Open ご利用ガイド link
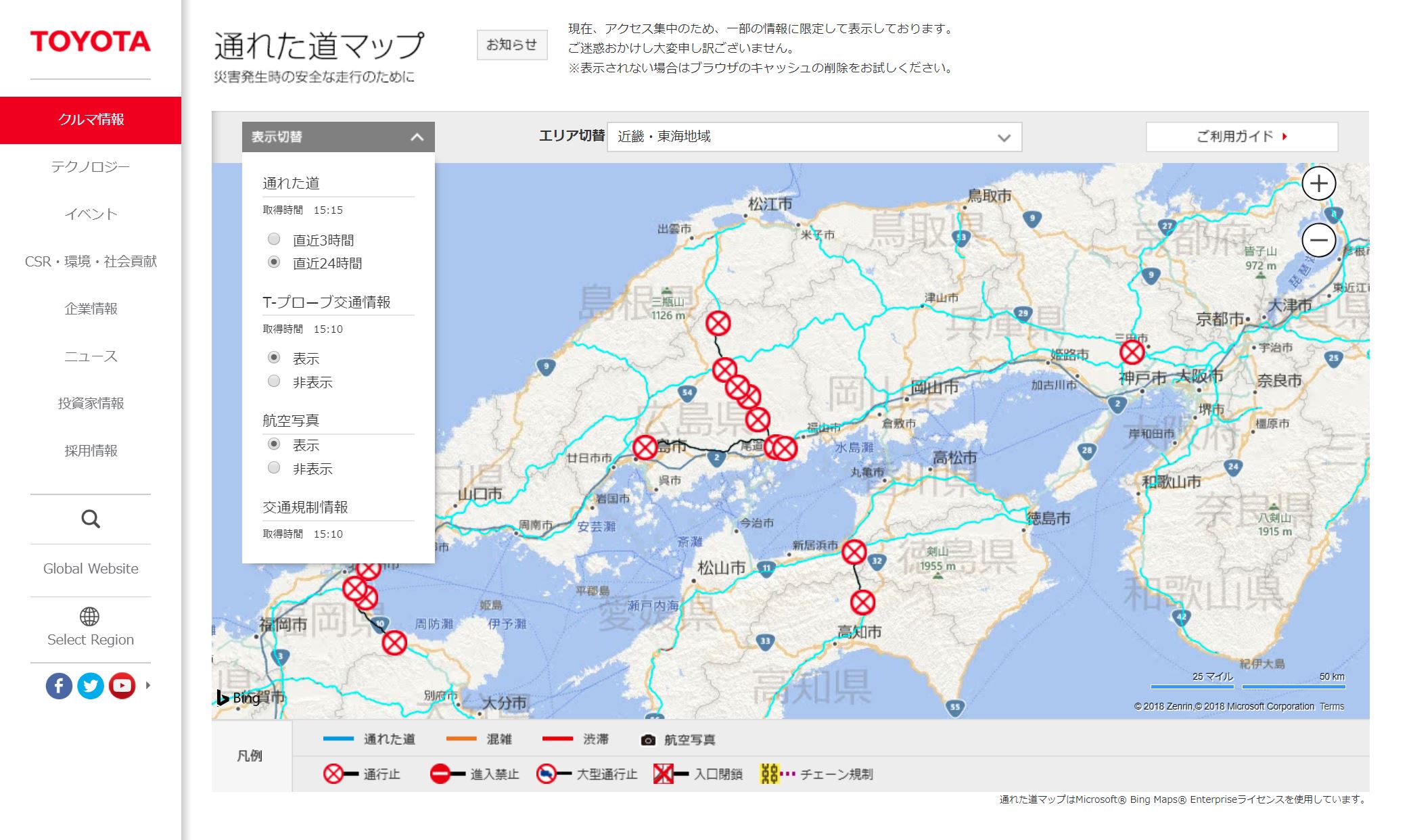The width and height of the screenshot is (1411, 840). [x=1241, y=137]
